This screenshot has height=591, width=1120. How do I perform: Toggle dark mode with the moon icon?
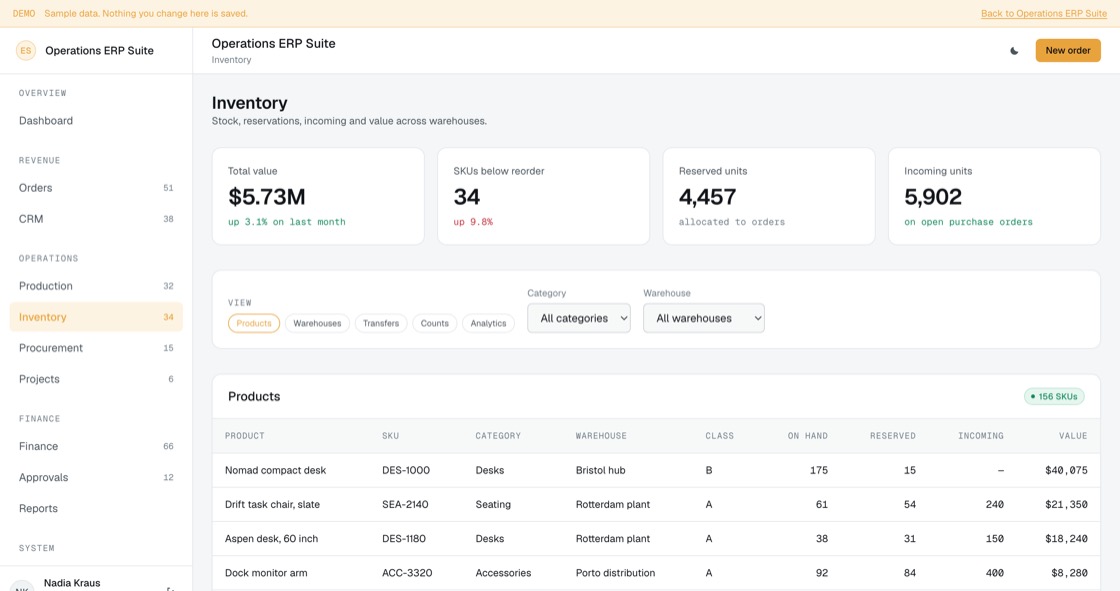pos(1014,51)
